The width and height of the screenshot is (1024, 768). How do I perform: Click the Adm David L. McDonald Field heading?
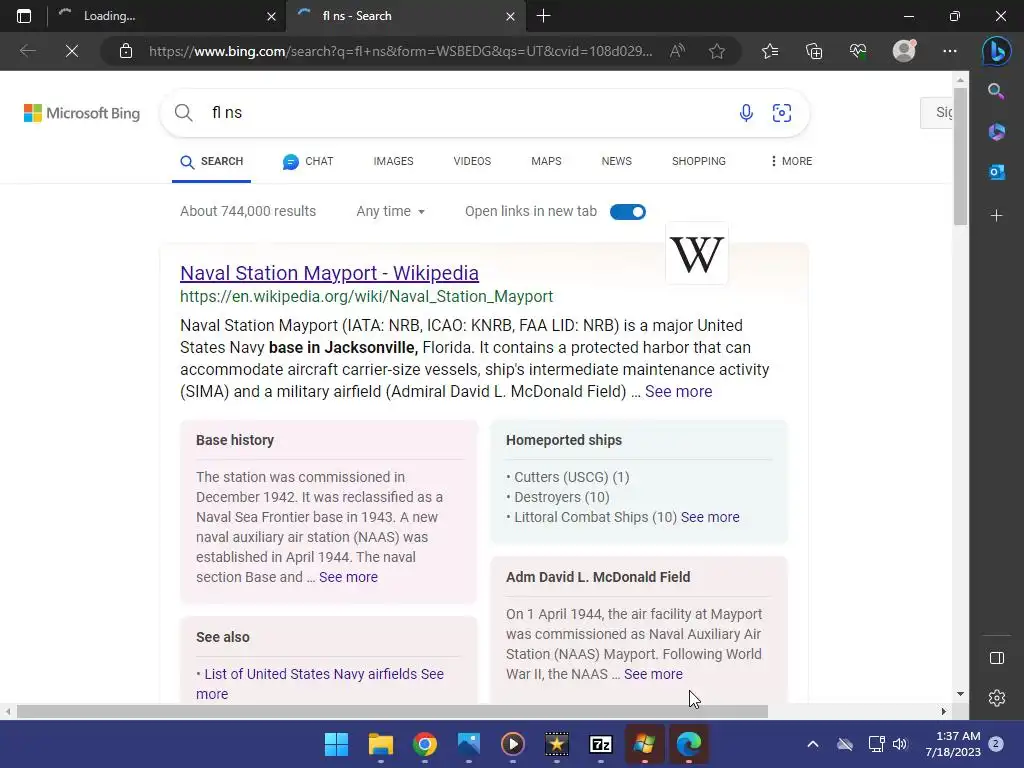click(x=598, y=577)
